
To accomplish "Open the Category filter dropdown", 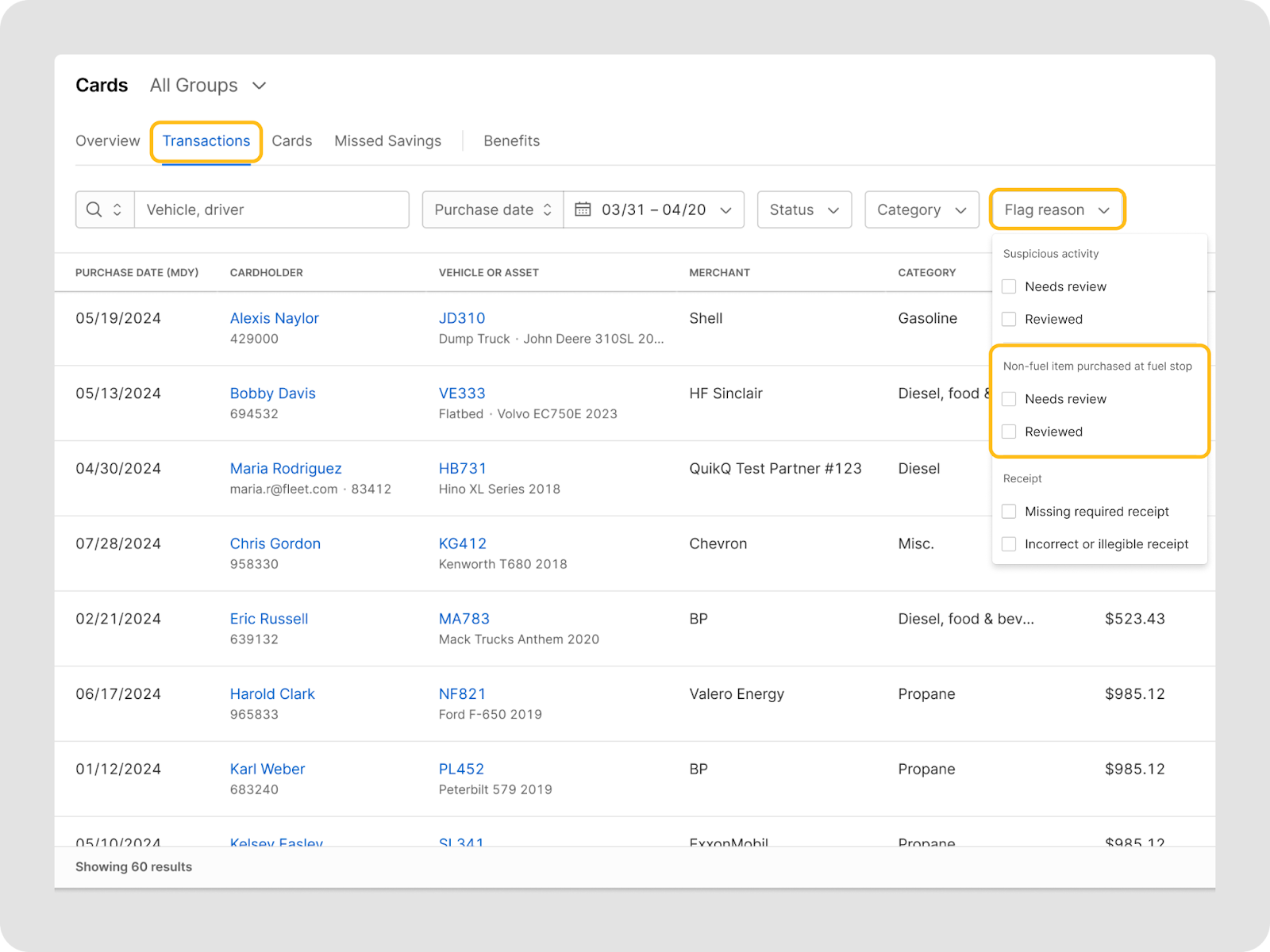I will [921, 209].
